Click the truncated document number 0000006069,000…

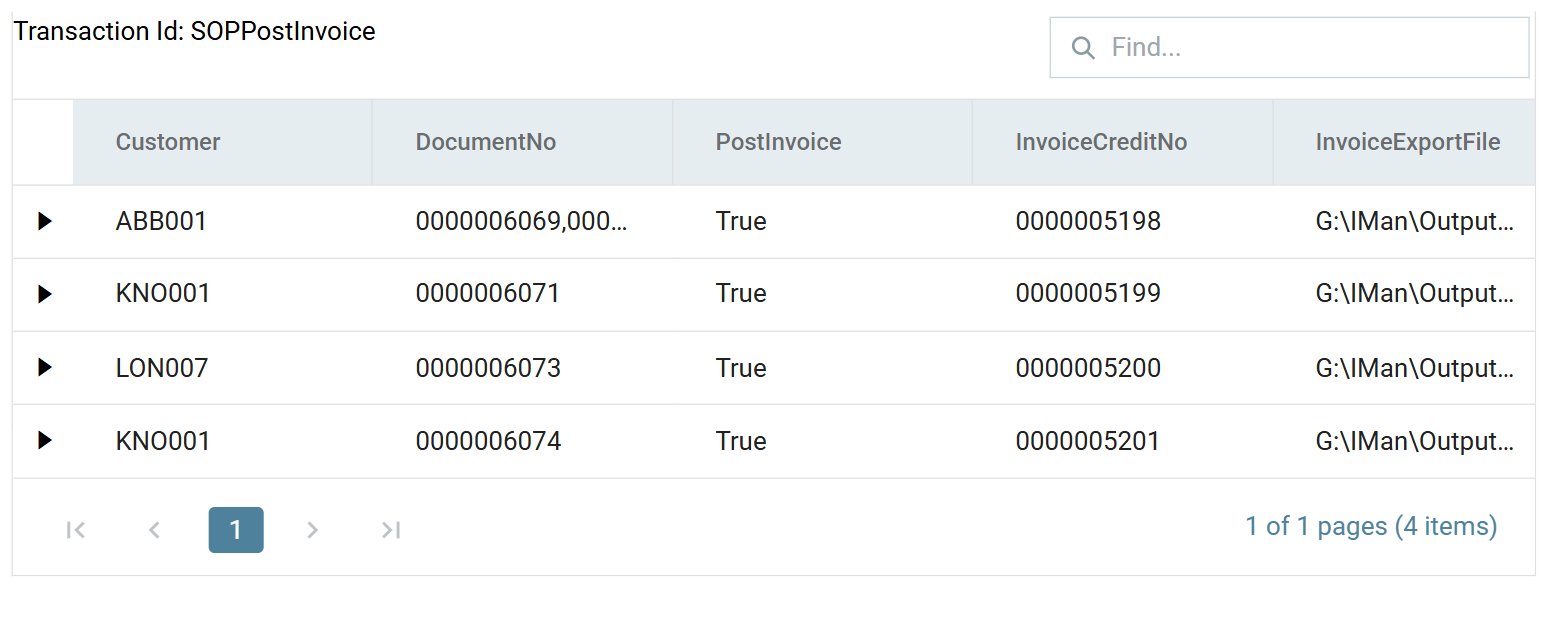[522, 221]
